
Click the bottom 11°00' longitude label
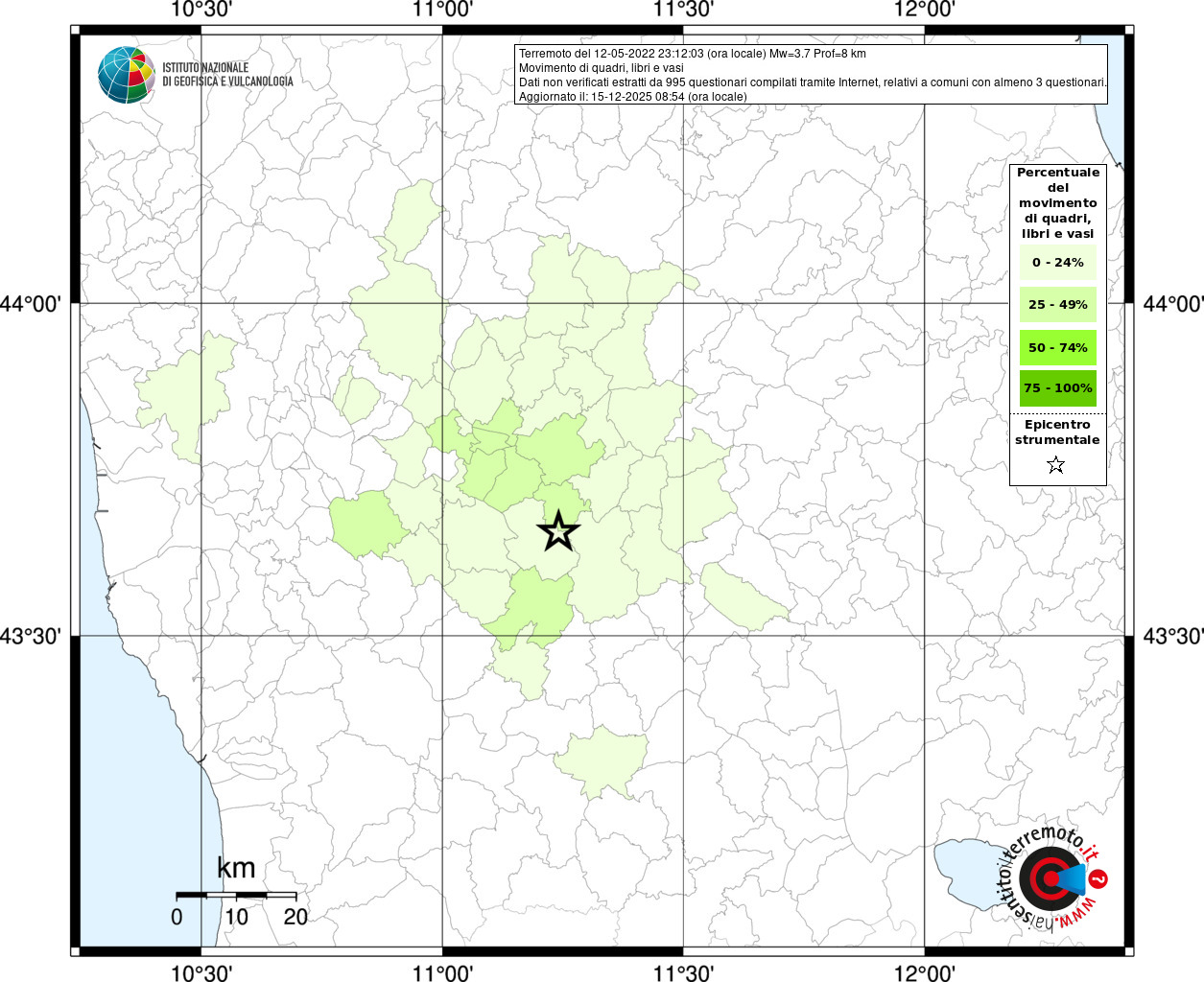click(442, 972)
